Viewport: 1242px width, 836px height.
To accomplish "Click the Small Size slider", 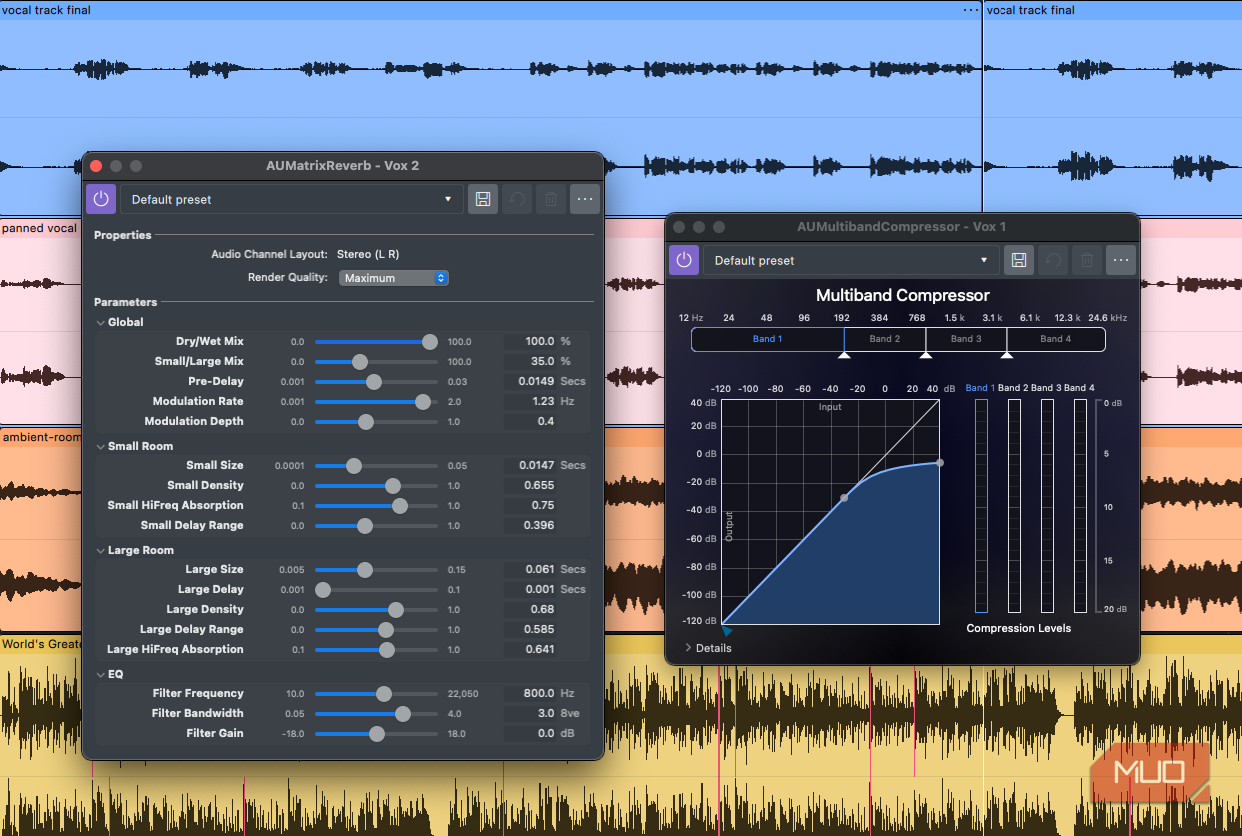I will tap(376, 465).
